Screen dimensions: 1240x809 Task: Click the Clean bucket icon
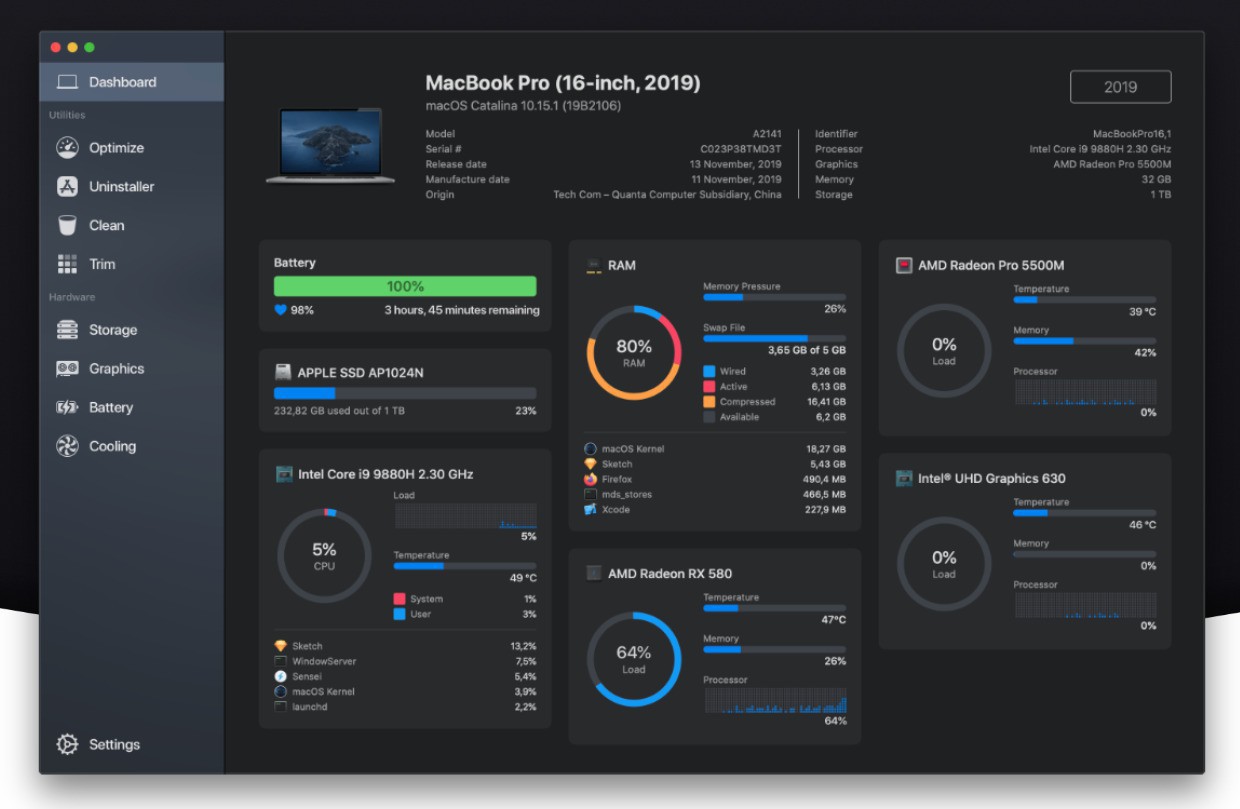coord(67,225)
